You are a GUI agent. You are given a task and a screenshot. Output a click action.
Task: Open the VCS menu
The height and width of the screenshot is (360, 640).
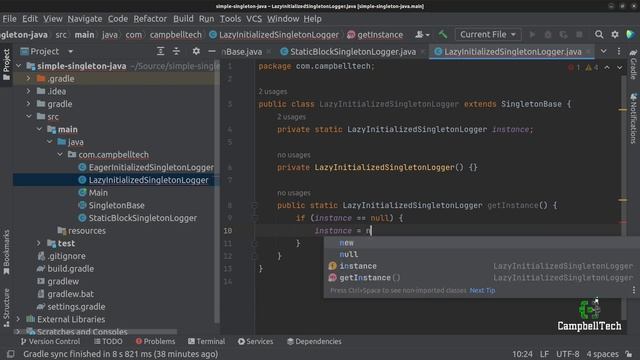253,19
